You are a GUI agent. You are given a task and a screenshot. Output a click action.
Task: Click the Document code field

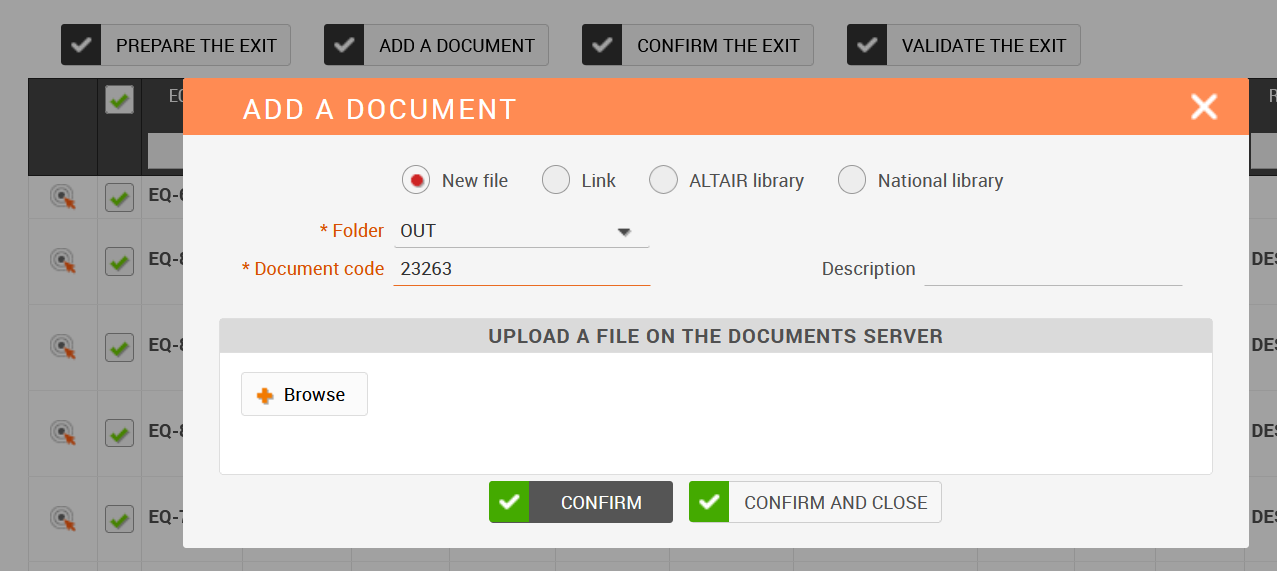(521, 269)
